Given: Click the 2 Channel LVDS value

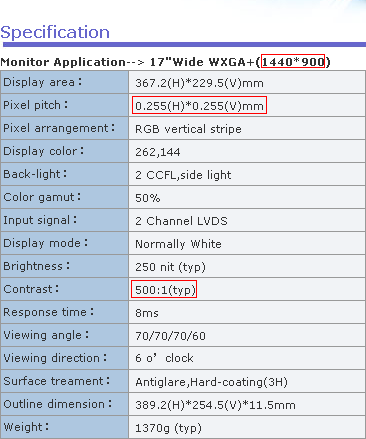Looking at the screenshot, I should (181, 221).
